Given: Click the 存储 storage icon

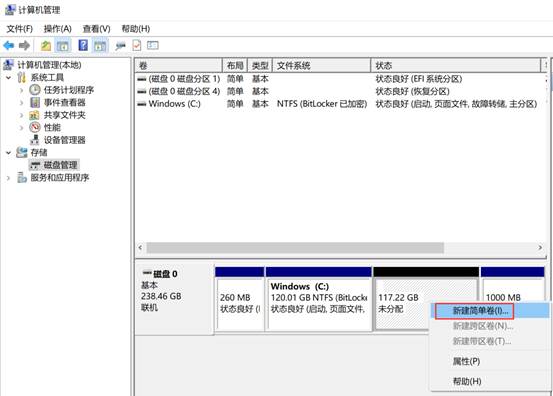Looking at the screenshot, I should (22, 152).
